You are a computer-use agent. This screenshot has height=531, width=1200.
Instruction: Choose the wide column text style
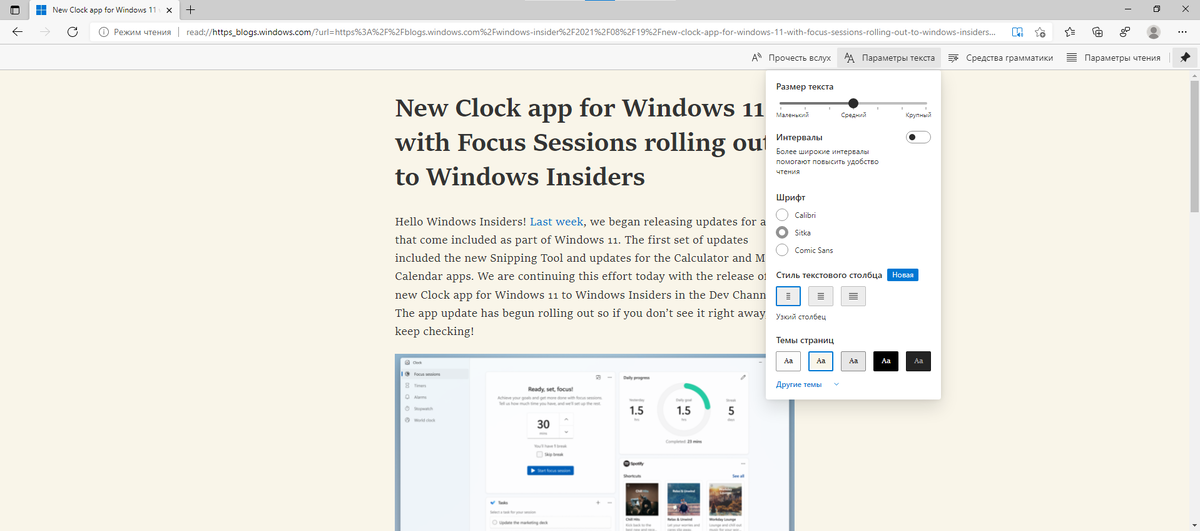pyautogui.click(x=853, y=296)
